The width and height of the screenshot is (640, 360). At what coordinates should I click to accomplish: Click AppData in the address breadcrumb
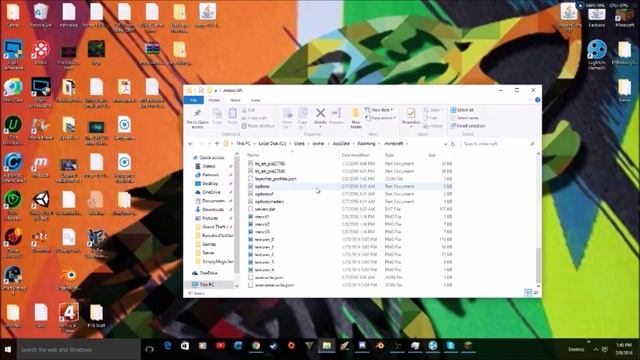[x=341, y=144]
